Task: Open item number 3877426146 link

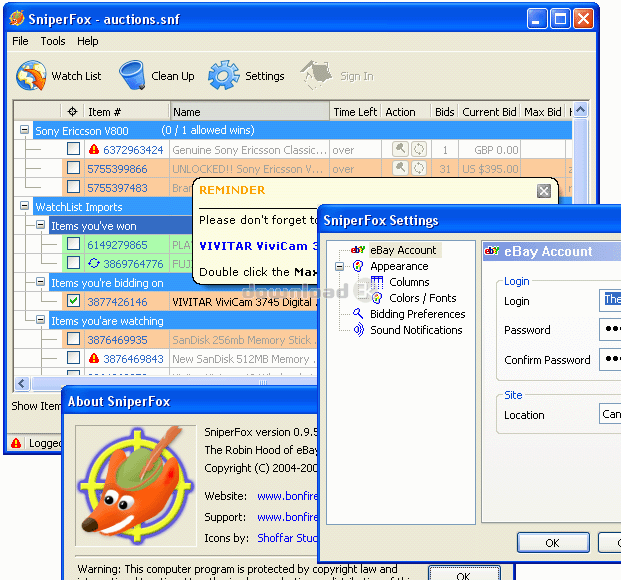Action: pos(117,302)
